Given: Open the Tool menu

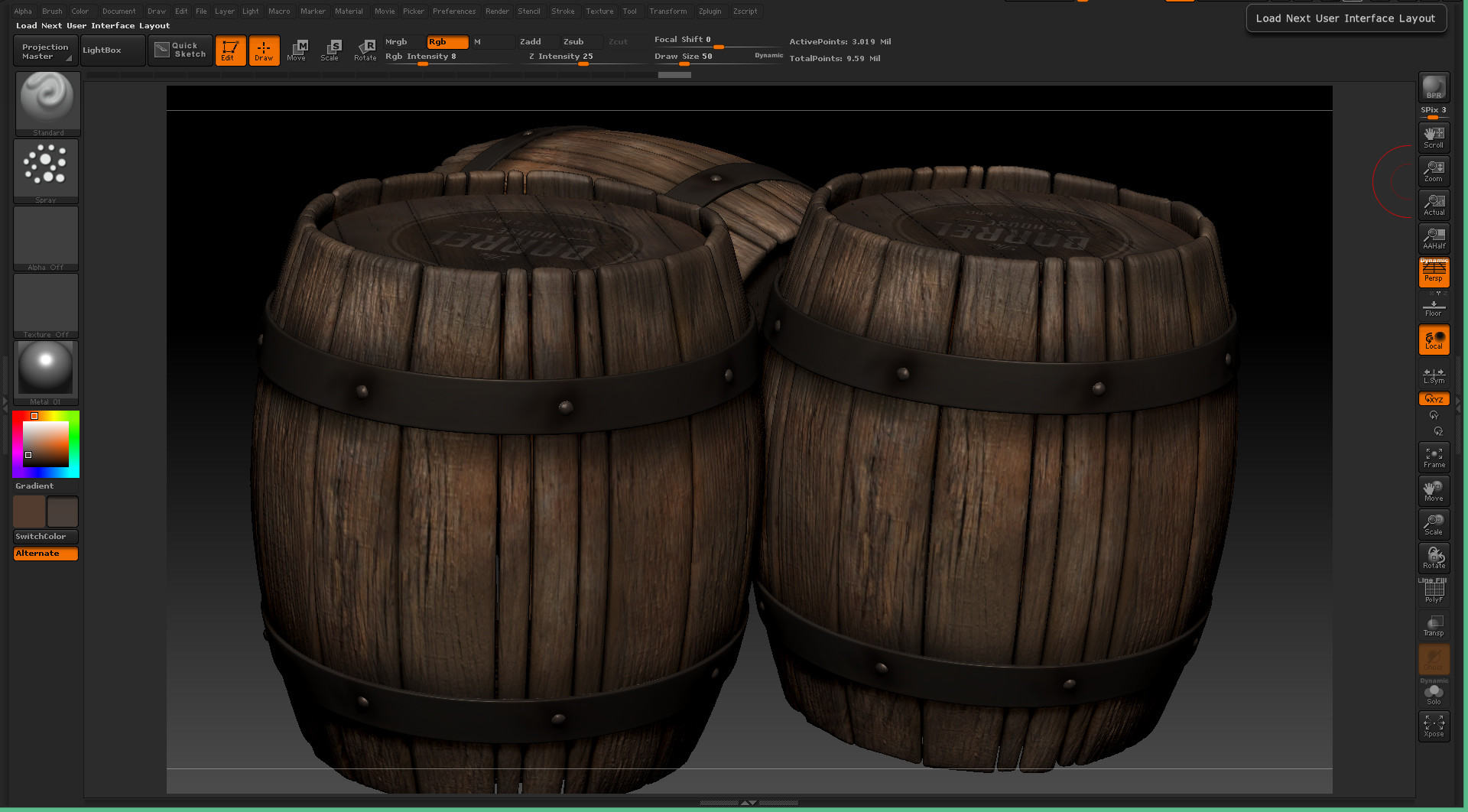Looking at the screenshot, I should point(630,11).
